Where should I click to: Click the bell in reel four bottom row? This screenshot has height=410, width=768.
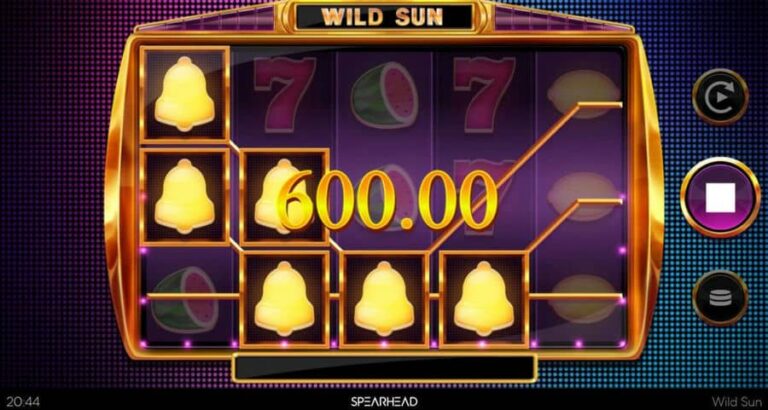484,299
